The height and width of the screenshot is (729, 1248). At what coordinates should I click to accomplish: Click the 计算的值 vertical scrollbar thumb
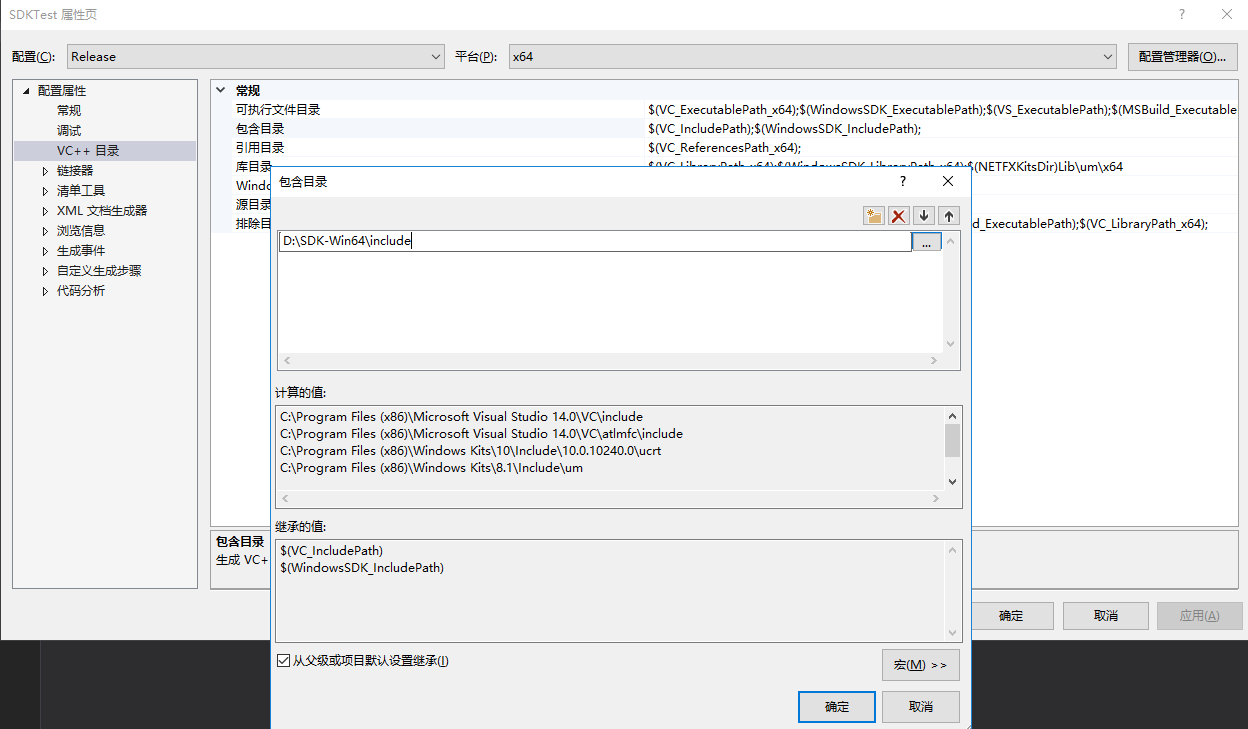tap(952, 440)
